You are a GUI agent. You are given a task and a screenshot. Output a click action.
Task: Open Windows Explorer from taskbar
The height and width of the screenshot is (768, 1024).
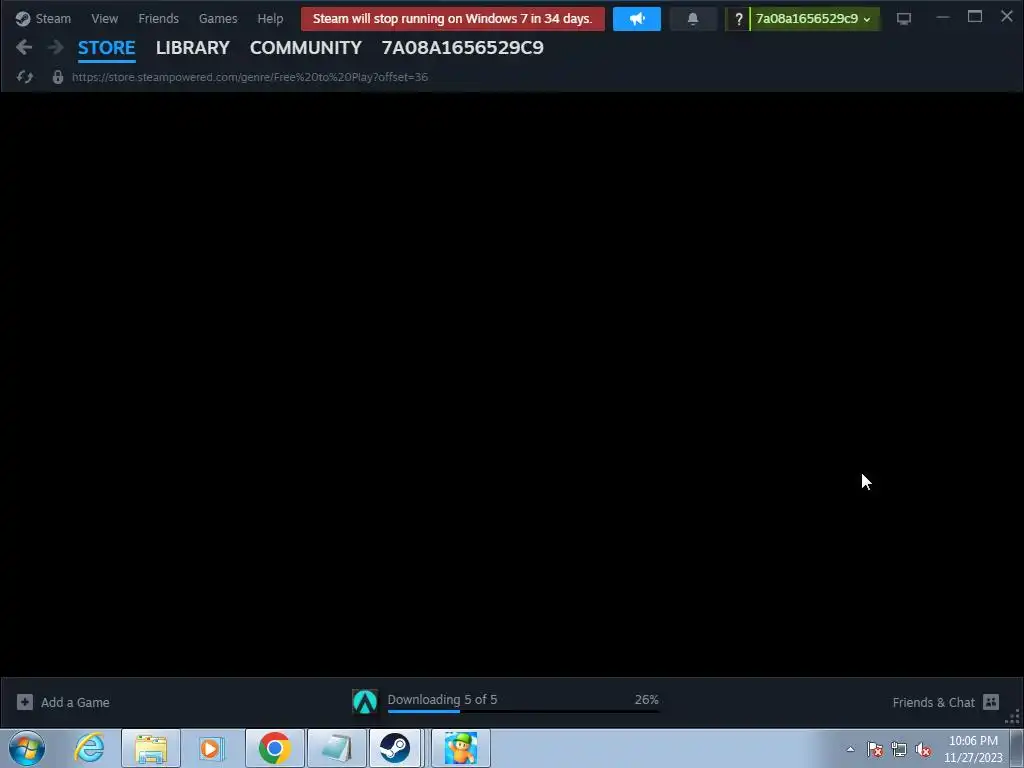[x=151, y=748]
